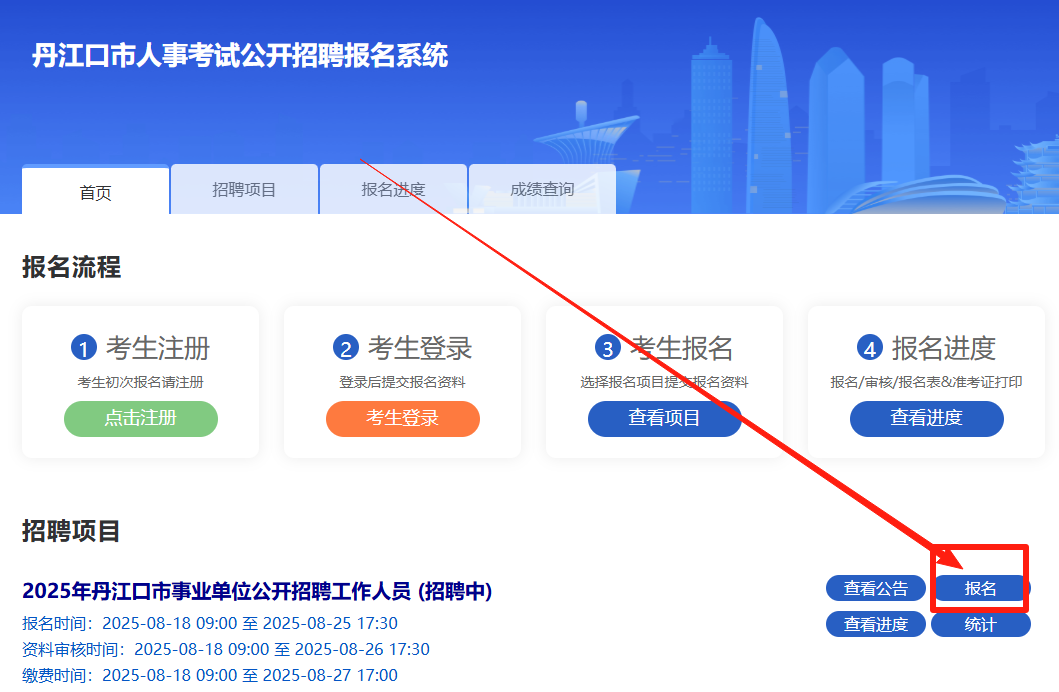Select the text 选择报名项目提交报名资料

[665, 382]
